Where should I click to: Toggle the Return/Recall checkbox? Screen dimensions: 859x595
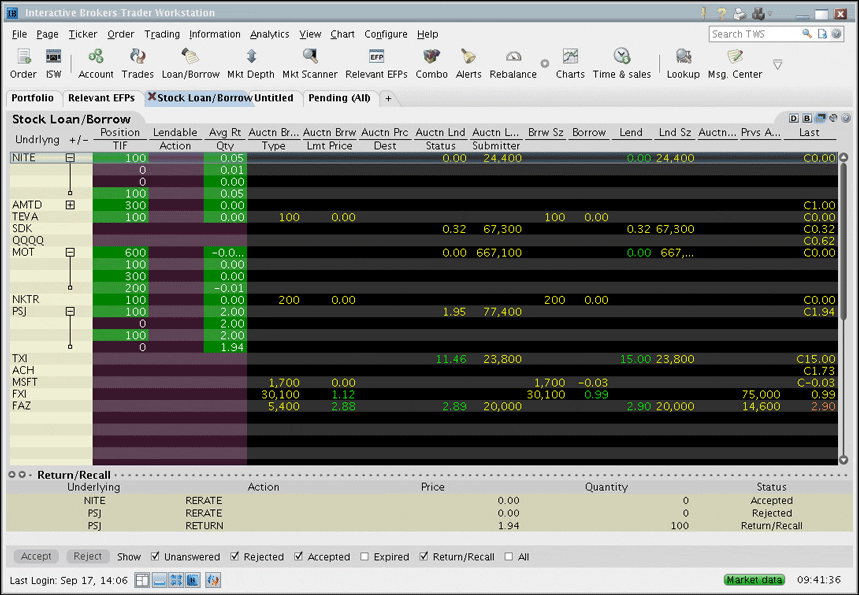tap(423, 556)
